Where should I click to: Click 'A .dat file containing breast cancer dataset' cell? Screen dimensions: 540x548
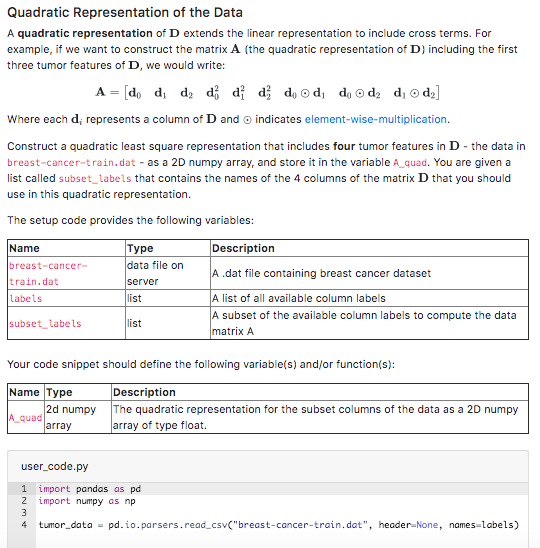point(369,273)
